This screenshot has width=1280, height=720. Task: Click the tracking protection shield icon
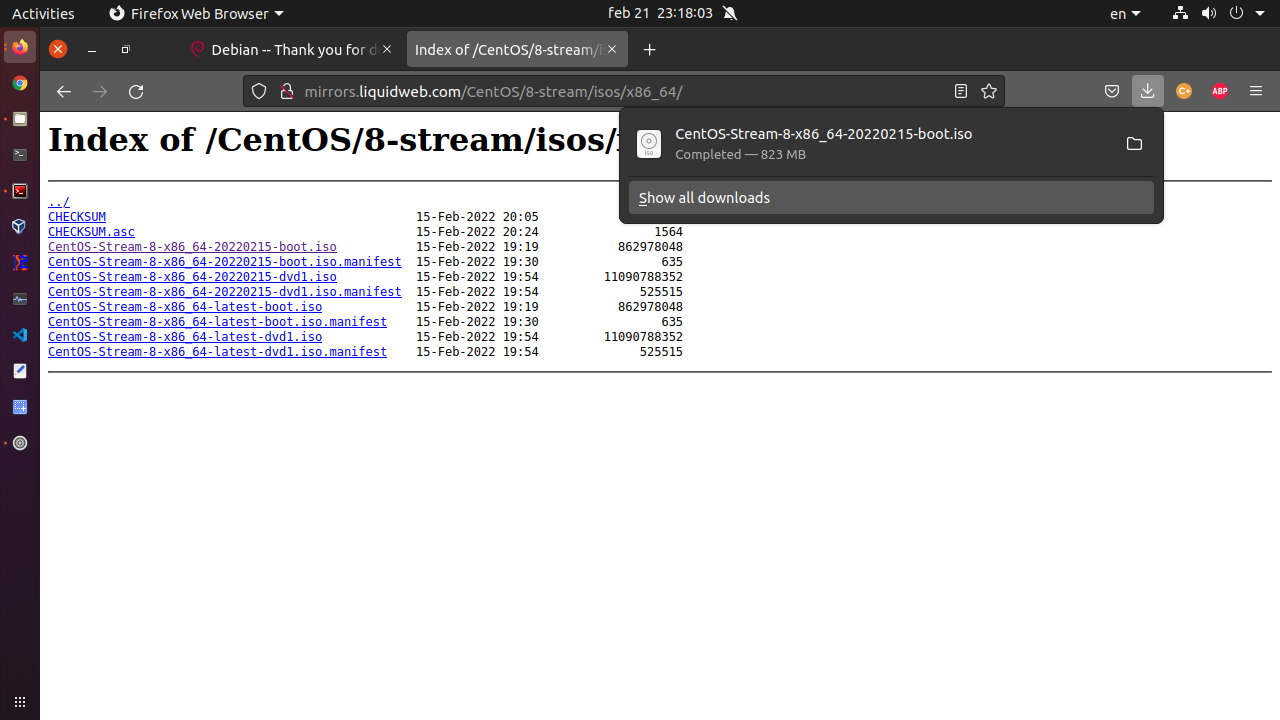(259, 91)
